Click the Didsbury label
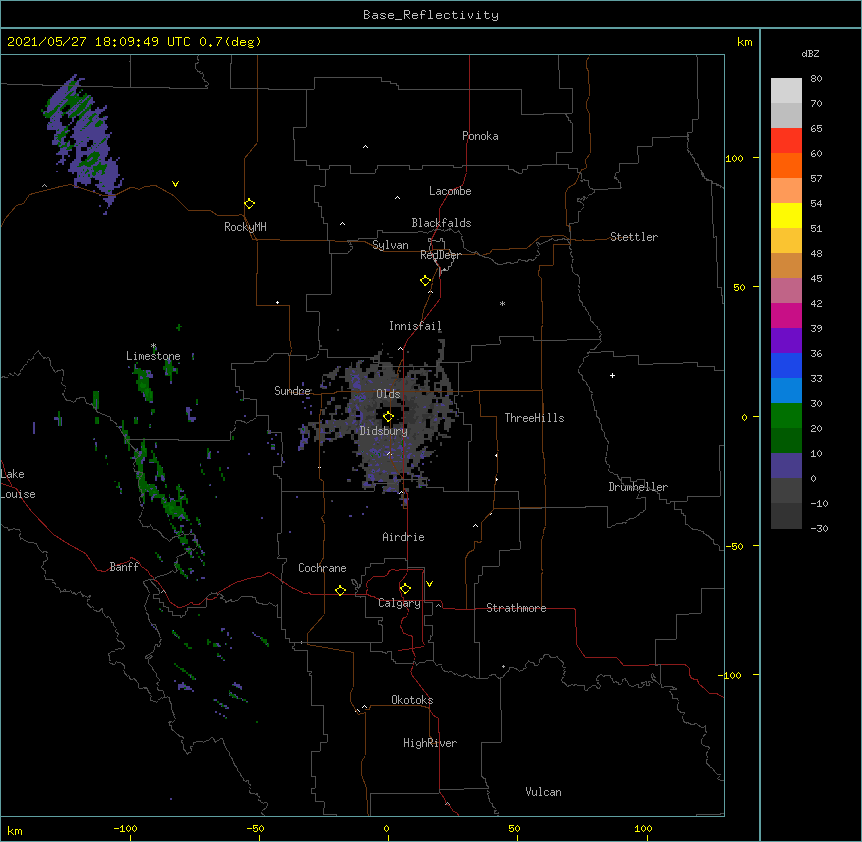862x842 pixels. point(384,431)
